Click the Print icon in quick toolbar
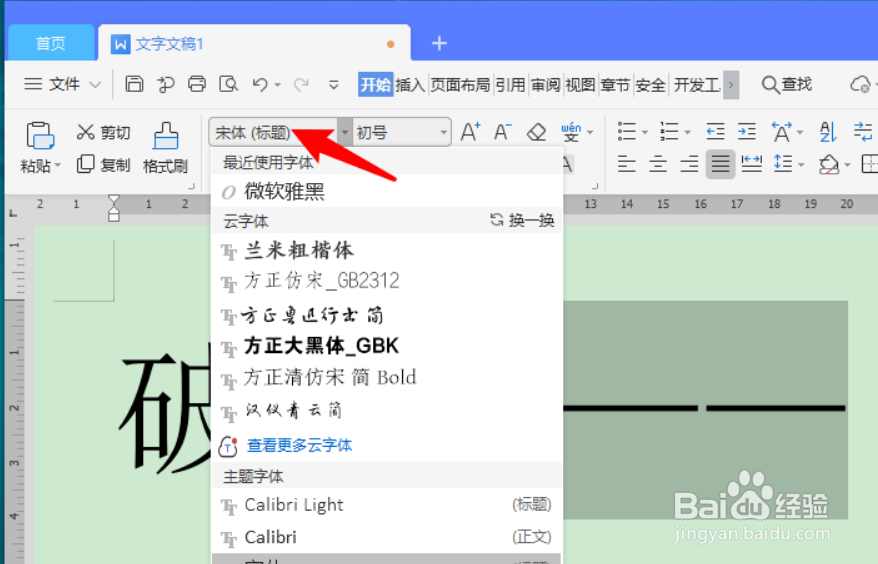Screen dimensions: 878x564 [x=197, y=84]
